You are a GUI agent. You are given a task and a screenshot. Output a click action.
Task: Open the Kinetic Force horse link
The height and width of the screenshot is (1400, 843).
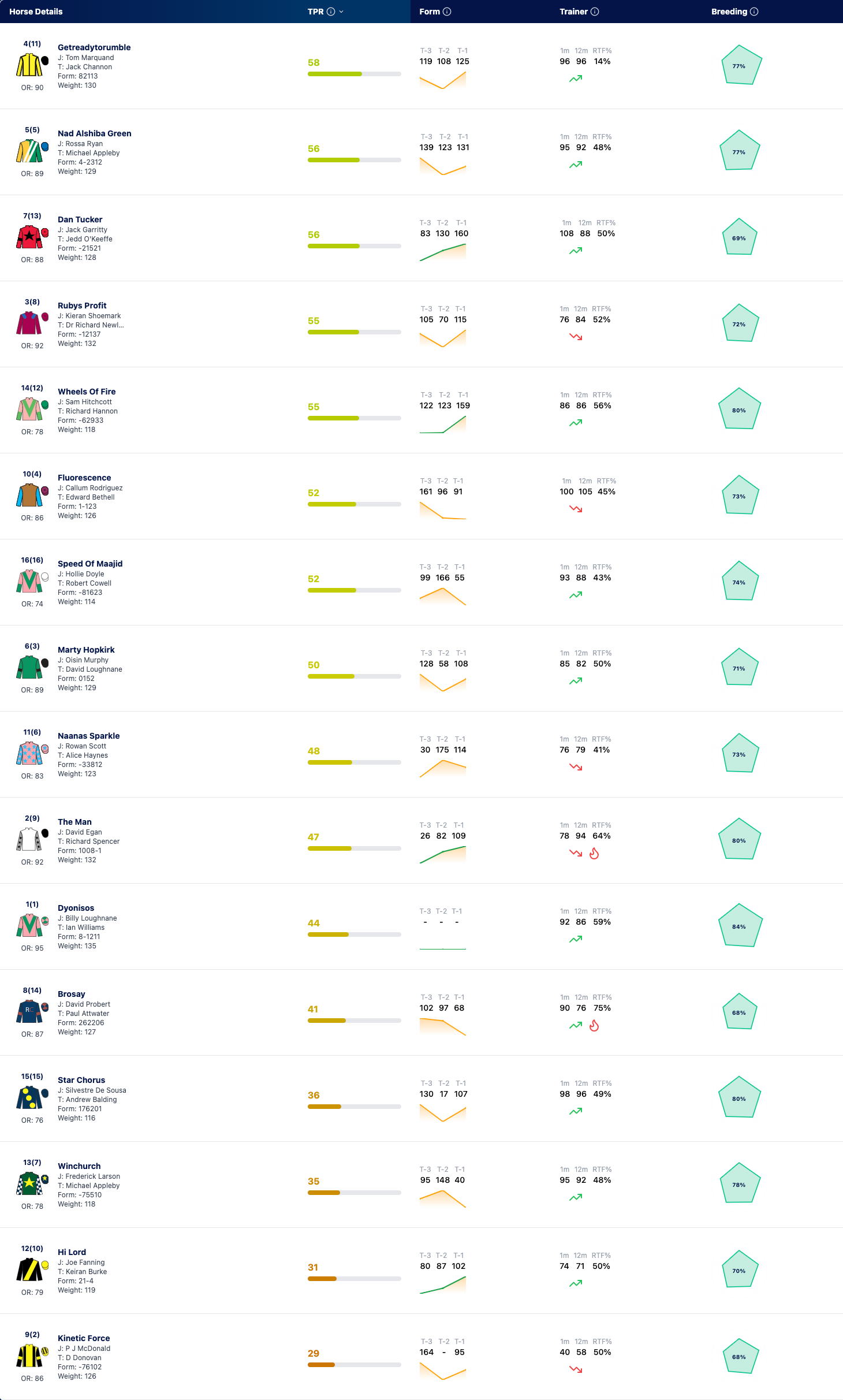[x=84, y=1338]
